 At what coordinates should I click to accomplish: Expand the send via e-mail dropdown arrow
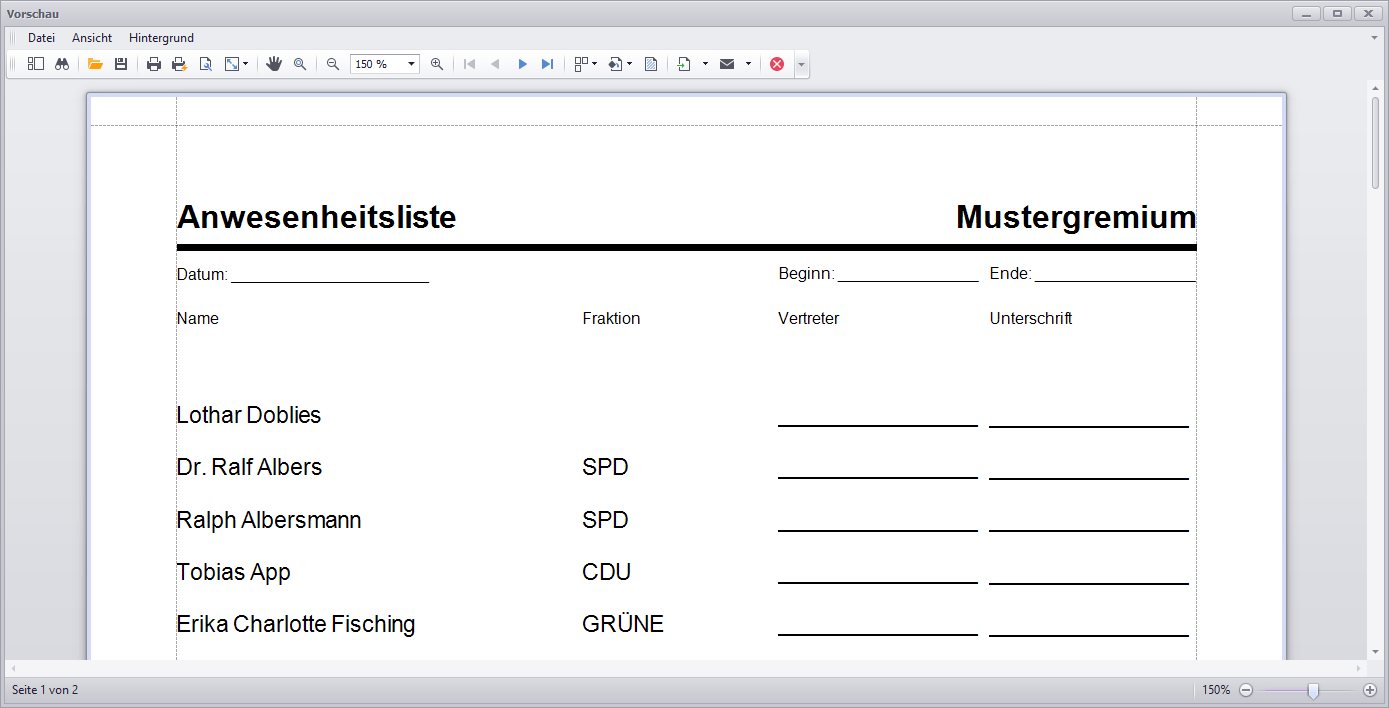[x=748, y=64]
